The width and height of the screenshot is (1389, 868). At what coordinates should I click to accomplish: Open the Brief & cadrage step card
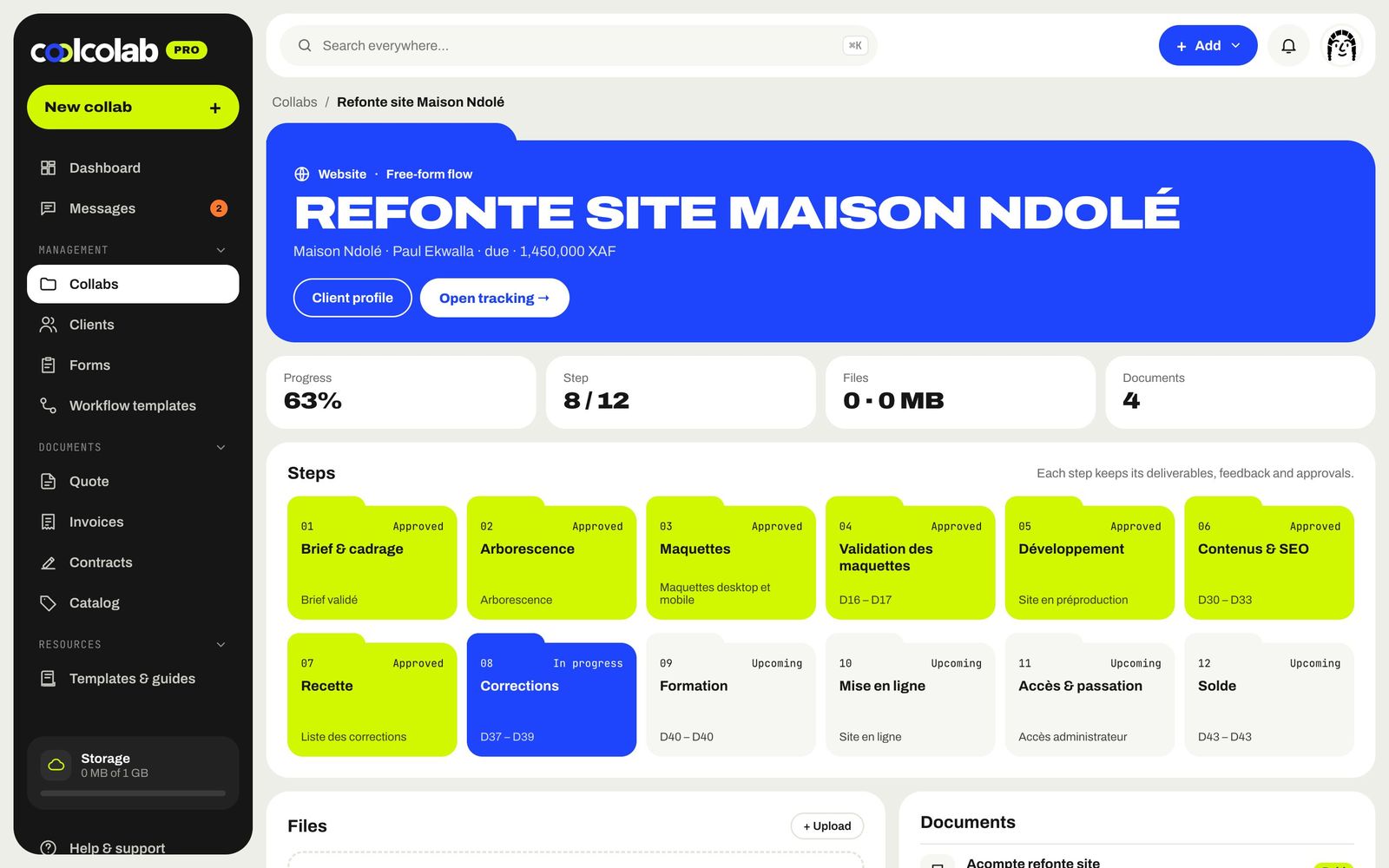pos(372,558)
